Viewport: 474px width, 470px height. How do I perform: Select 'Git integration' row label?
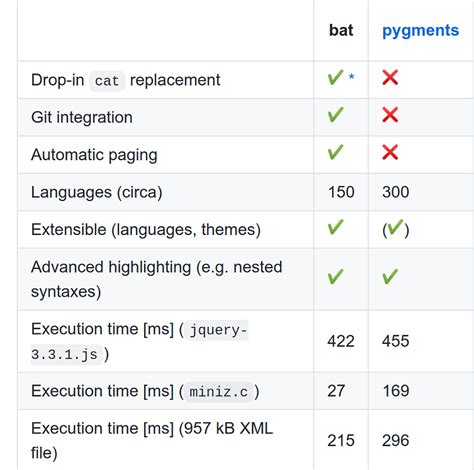click(x=82, y=118)
